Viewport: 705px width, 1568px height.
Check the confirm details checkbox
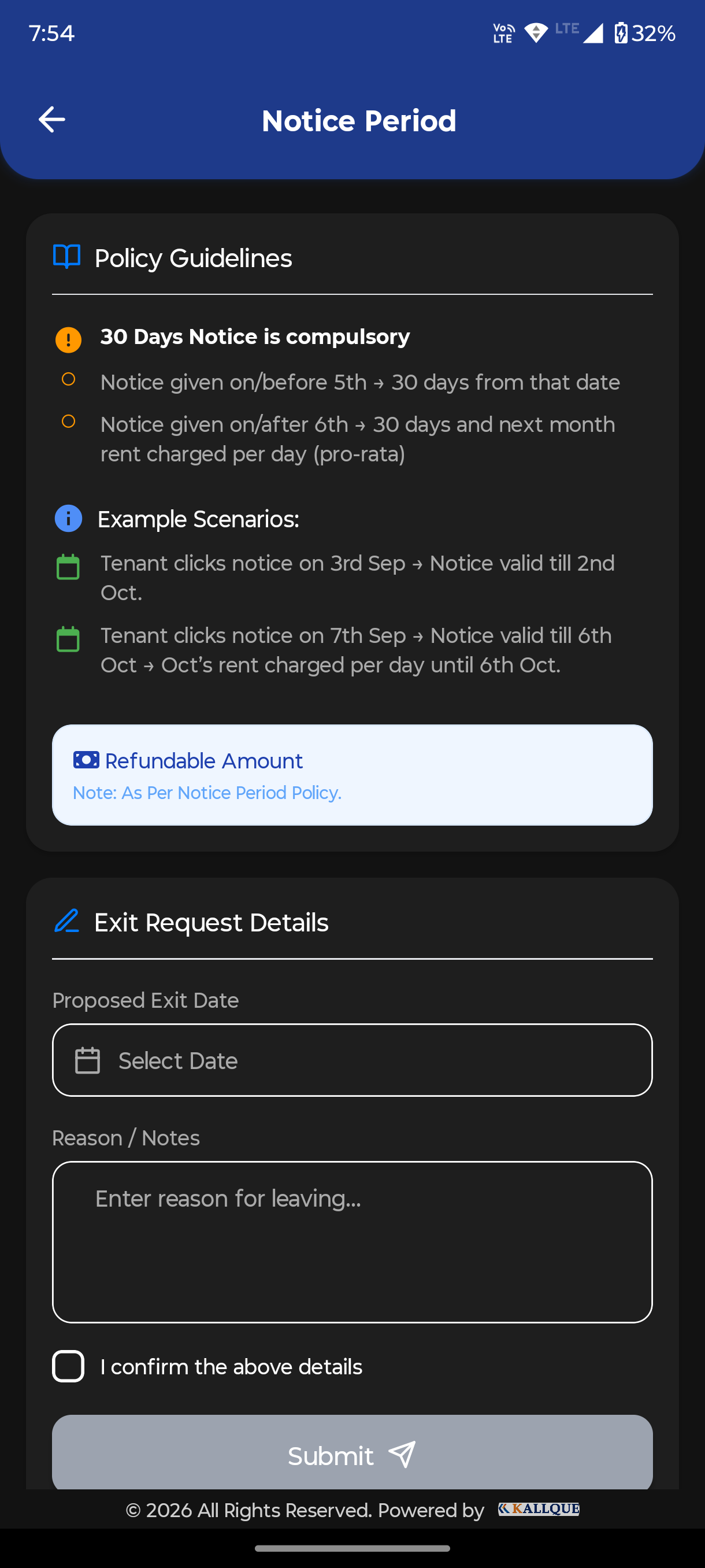(68, 1366)
